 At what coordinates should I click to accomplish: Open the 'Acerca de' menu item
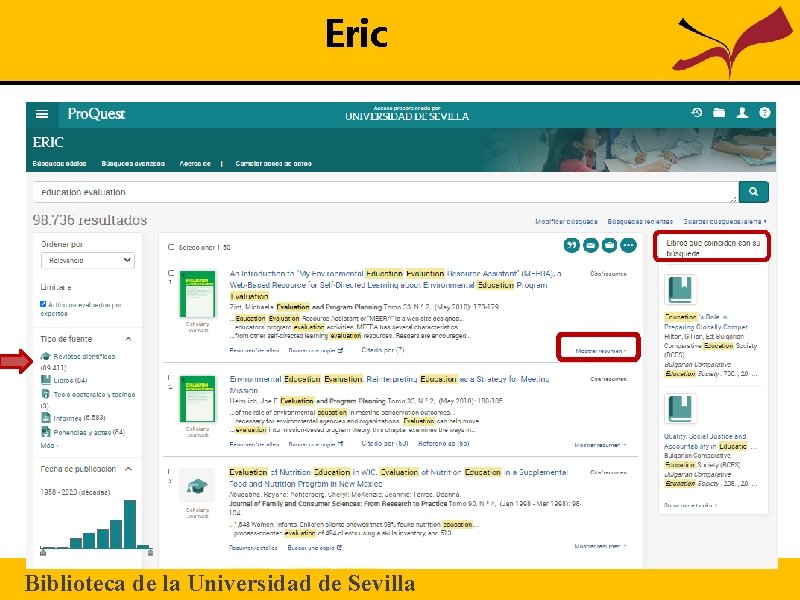click(195, 164)
